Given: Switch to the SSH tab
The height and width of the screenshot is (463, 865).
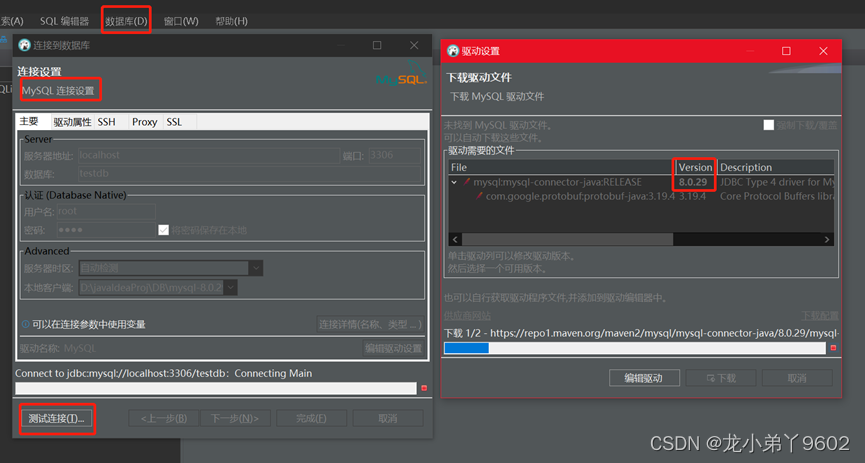Looking at the screenshot, I should click(x=106, y=122).
